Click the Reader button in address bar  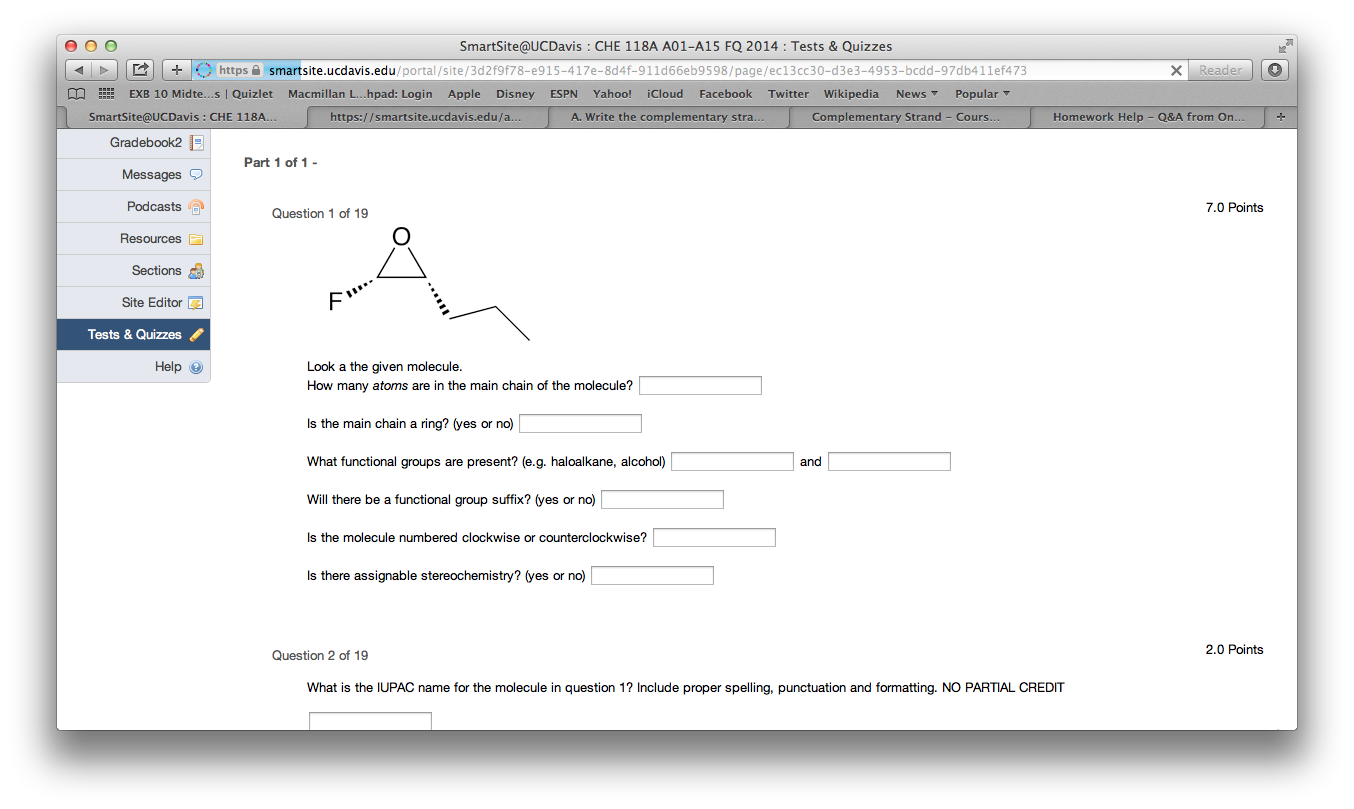[1220, 70]
